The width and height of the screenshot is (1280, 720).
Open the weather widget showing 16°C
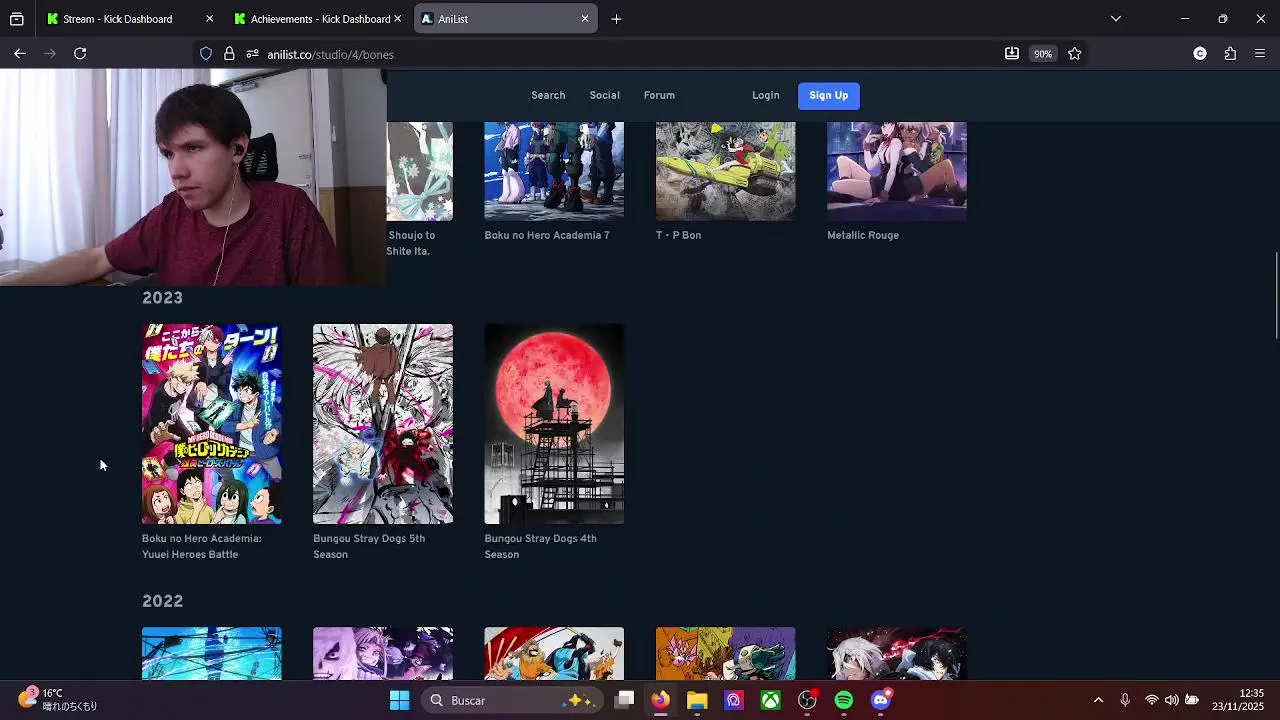point(58,700)
